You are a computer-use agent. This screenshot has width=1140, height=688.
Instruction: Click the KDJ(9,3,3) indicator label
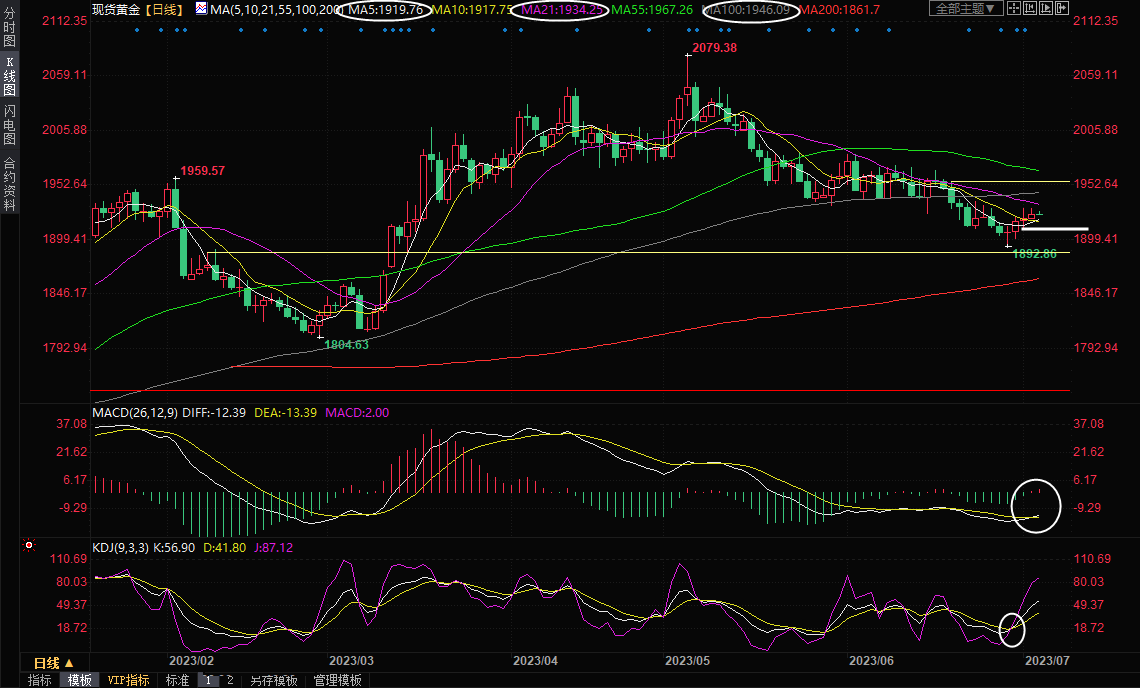click(x=119, y=547)
